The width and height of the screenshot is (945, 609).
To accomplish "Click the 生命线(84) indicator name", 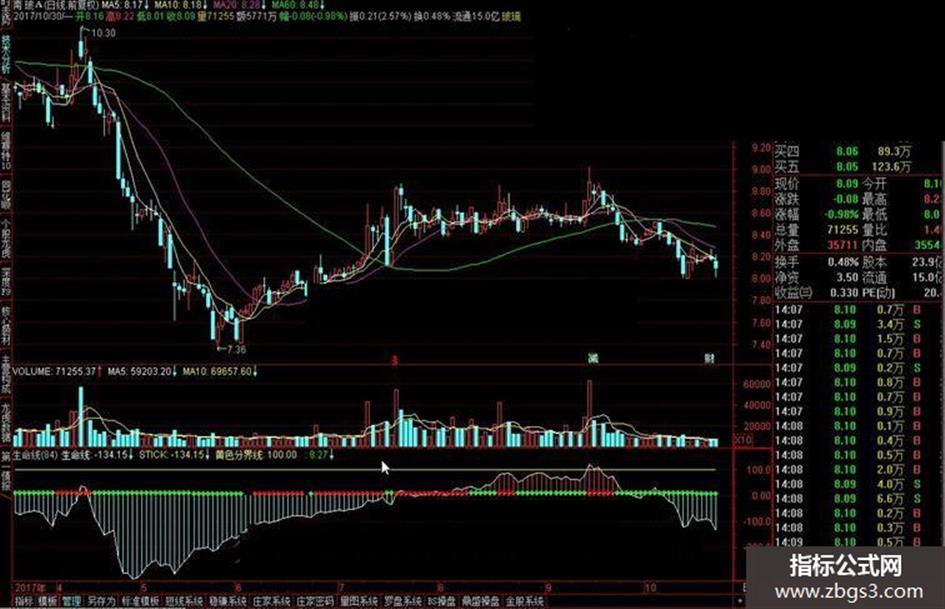I will pos(35,455).
